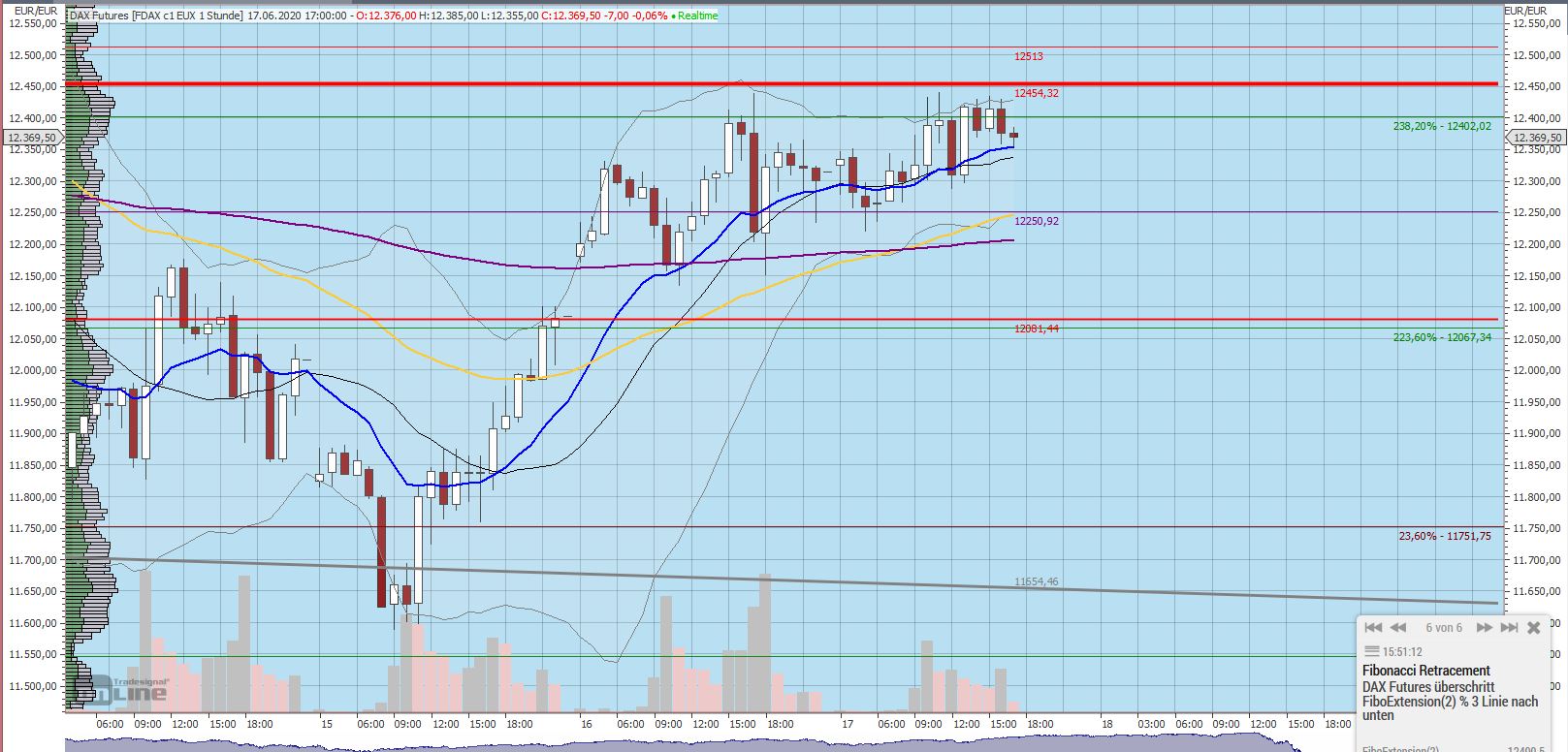Viewport: 1568px width, 752px height.
Task: Click the chart title 'DAX Futures [FDAX c1 EUX 1 Stunde]'
Action: point(156,16)
